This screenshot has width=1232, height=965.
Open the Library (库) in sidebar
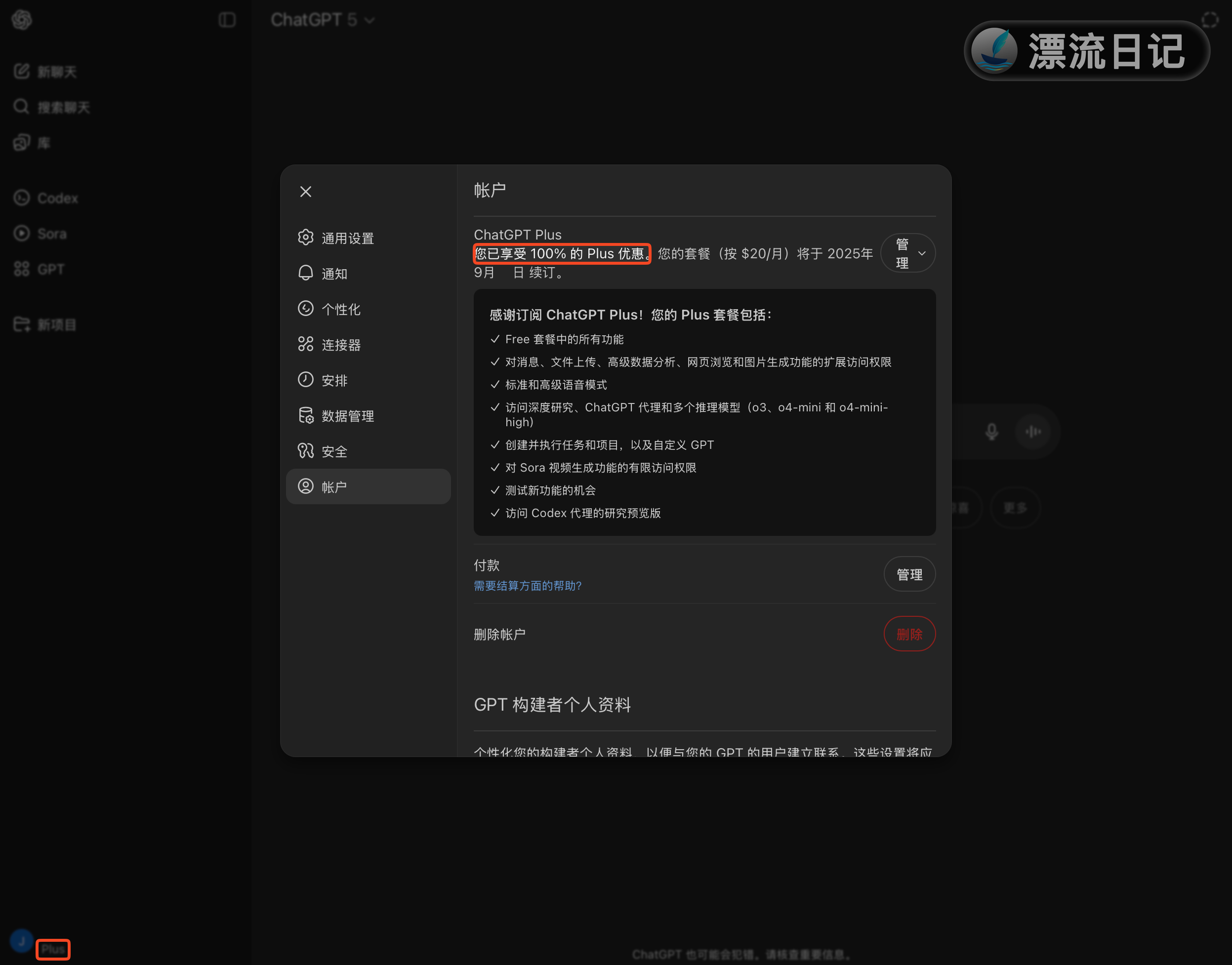click(x=33, y=143)
